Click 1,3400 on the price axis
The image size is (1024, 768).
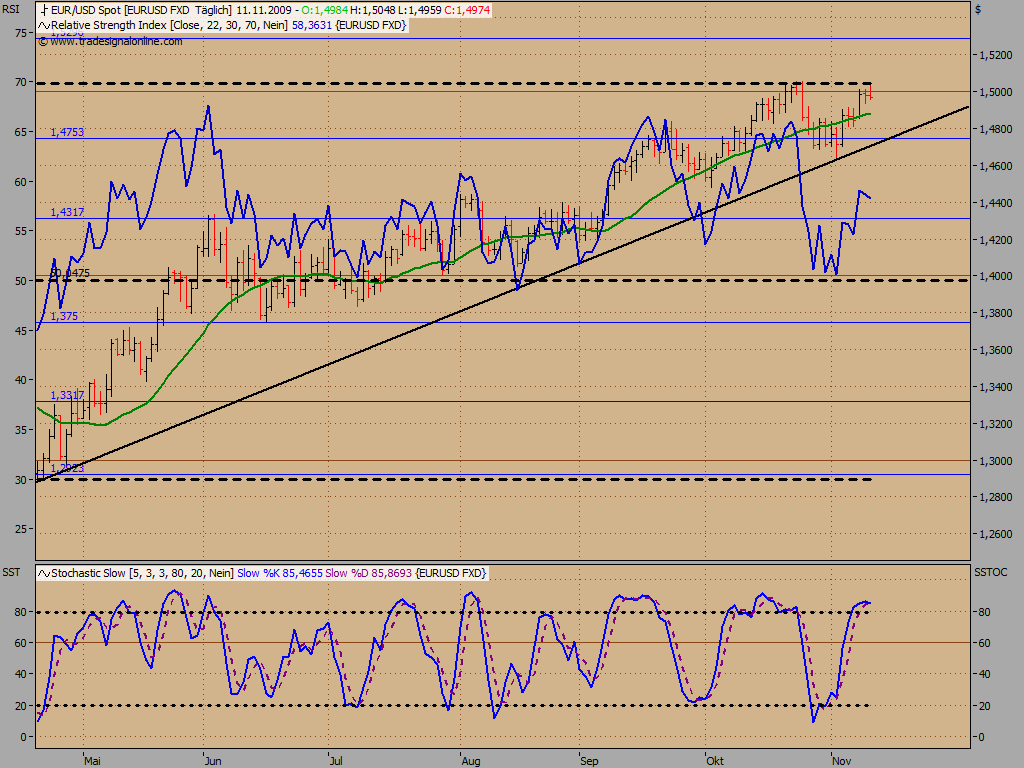pyautogui.click(x=996, y=387)
